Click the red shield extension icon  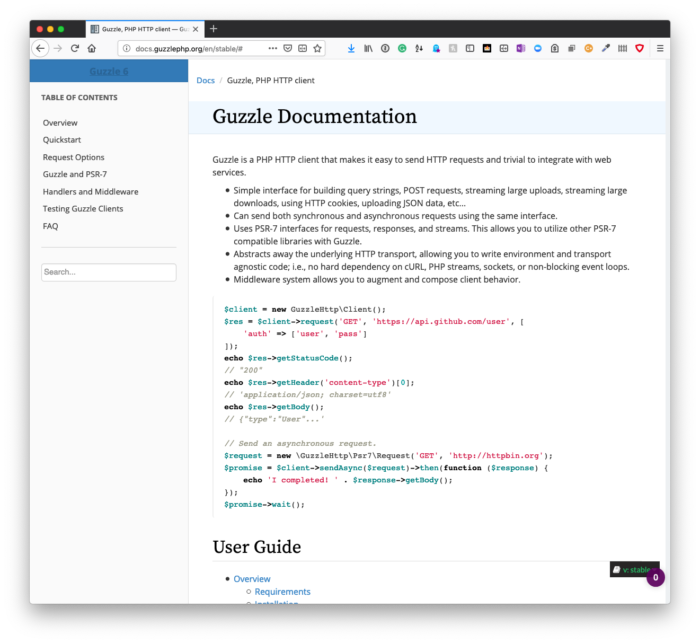tap(639, 48)
